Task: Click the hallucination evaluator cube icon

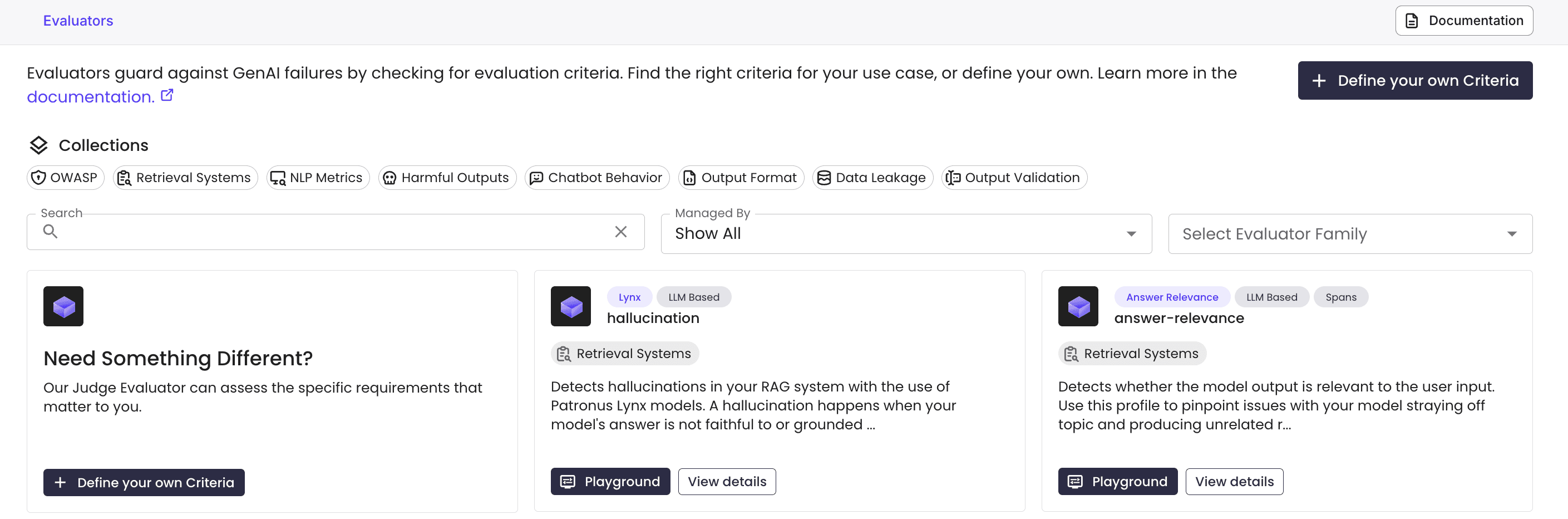Action: [x=570, y=306]
